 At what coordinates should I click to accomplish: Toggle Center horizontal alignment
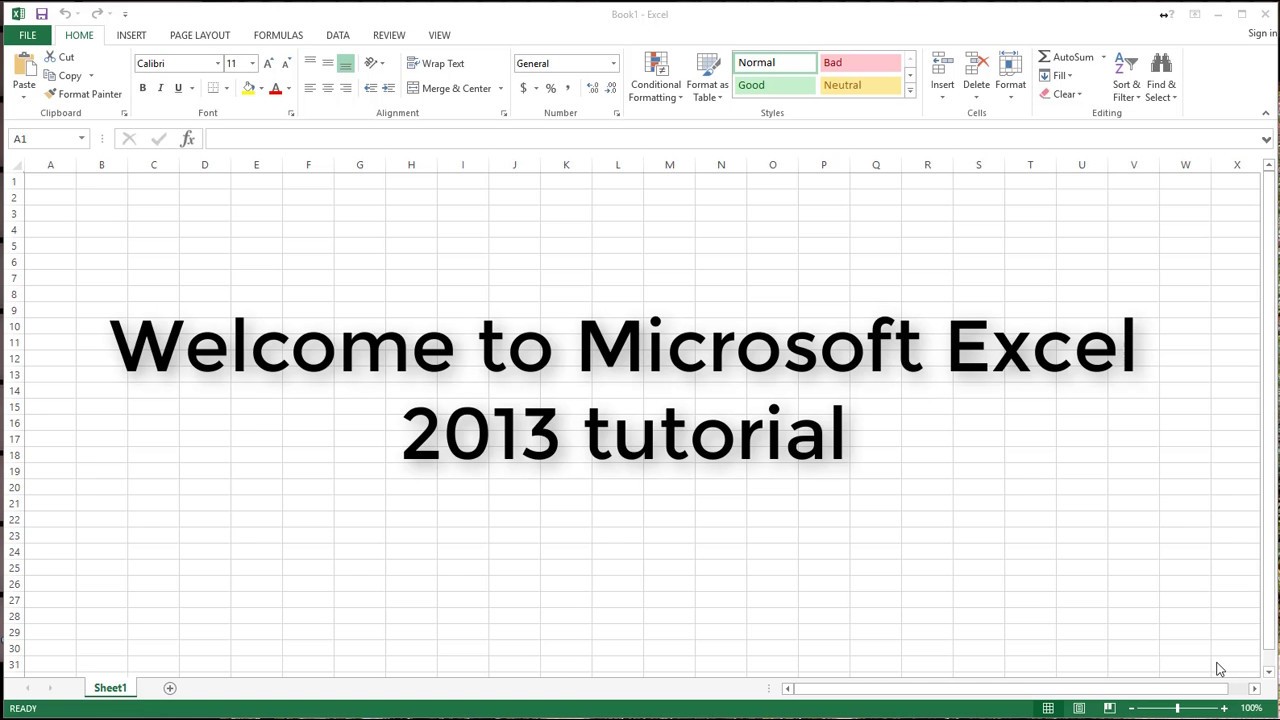[328, 88]
